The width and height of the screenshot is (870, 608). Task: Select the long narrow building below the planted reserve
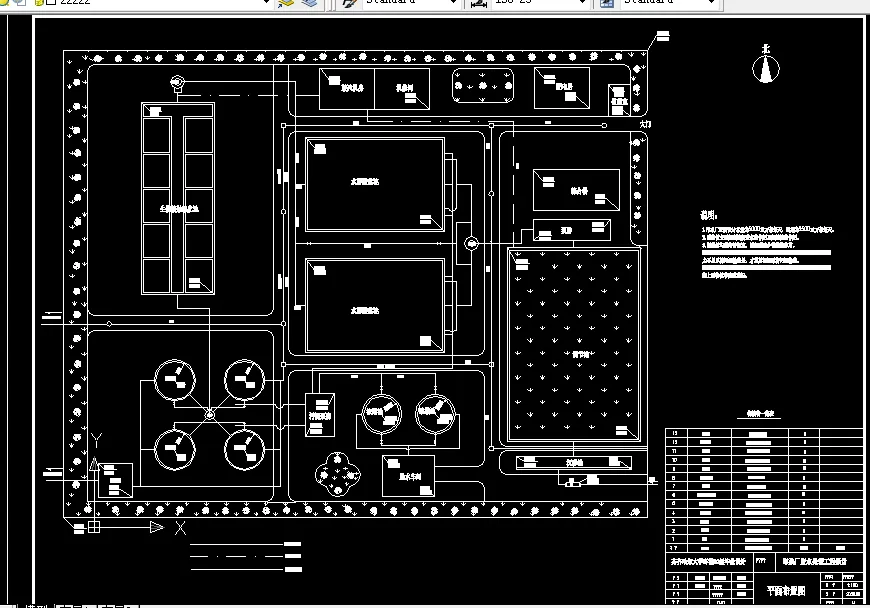pos(574,462)
